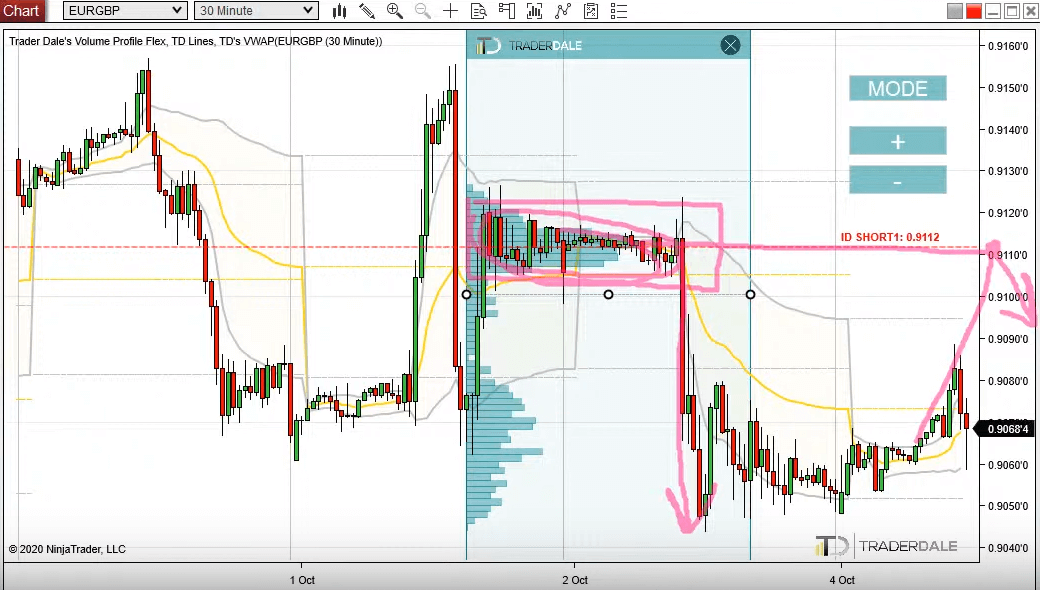Close the TraderDale profile header with X
Screen dimensions: 1040x590
tap(730, 45)
